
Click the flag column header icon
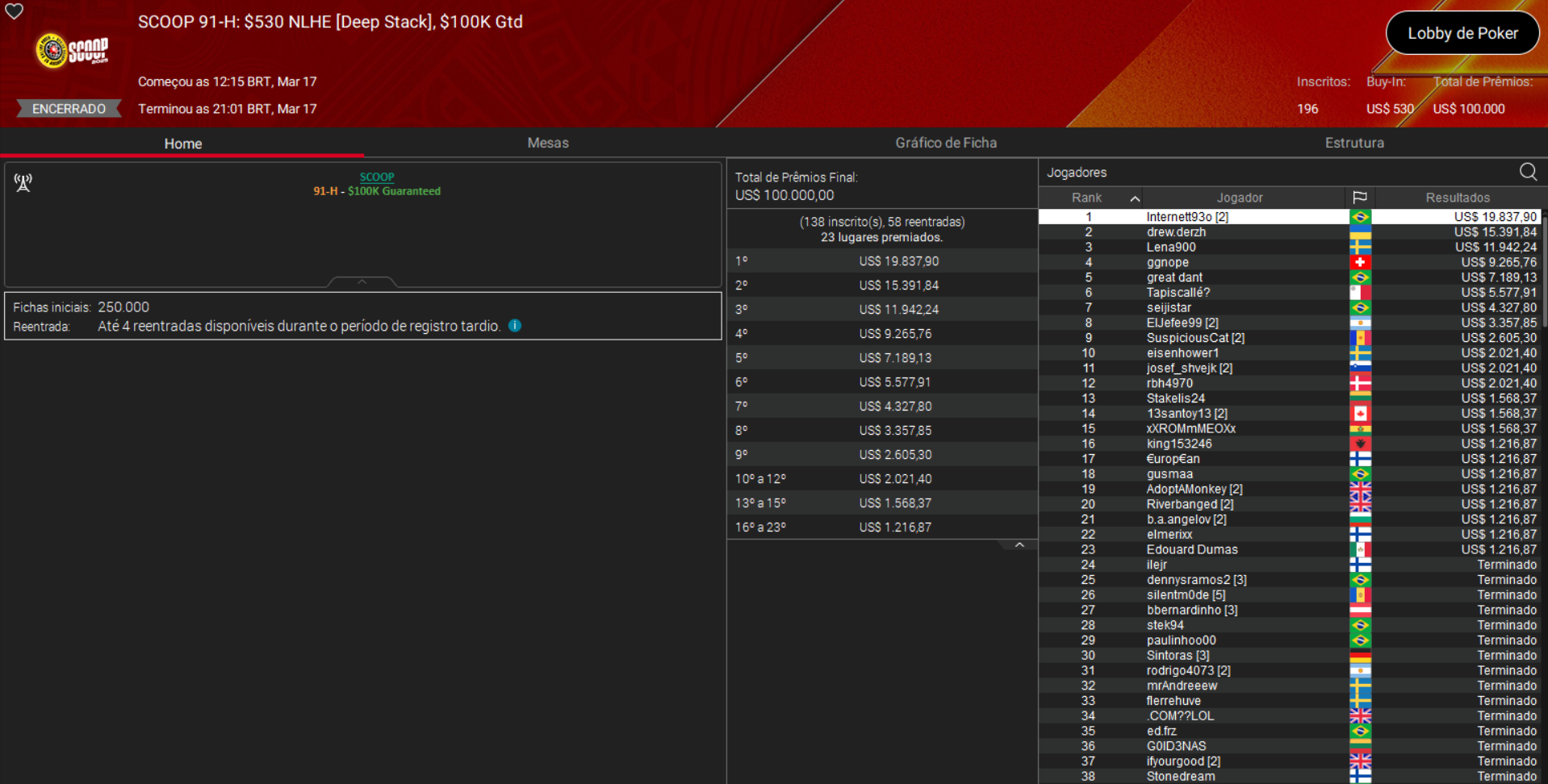click(x=1361, y=197)
